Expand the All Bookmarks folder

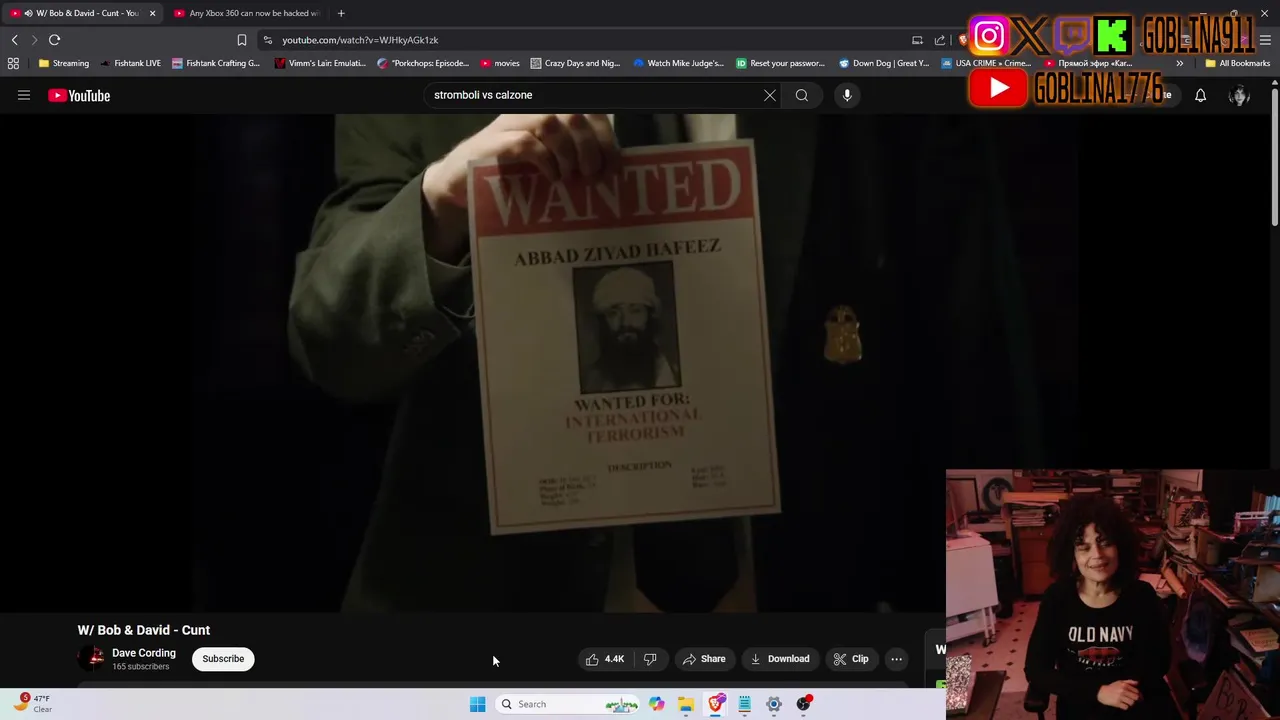click(1238, 63)
